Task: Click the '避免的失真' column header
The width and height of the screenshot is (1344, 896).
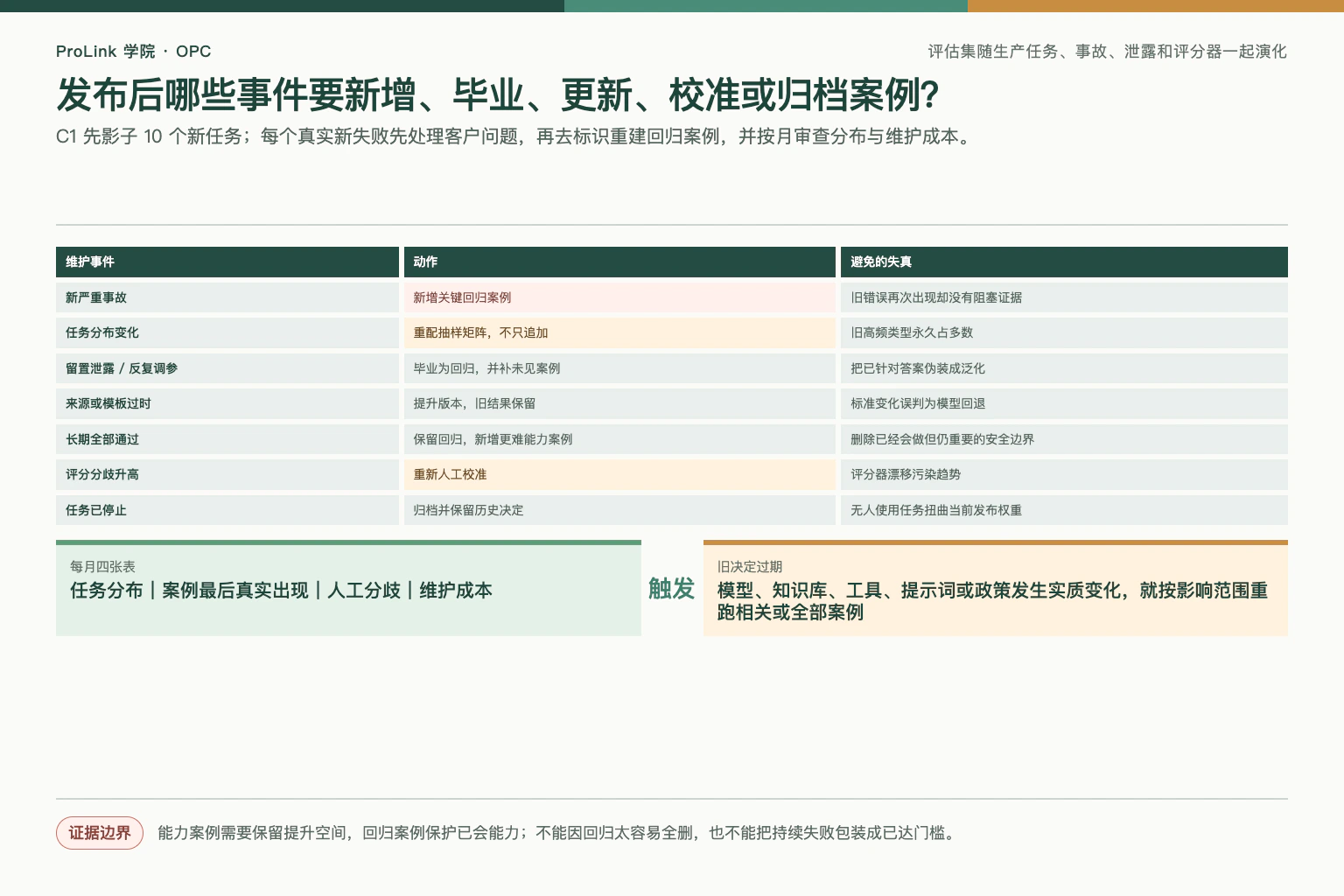Action: pos(1064,262)
